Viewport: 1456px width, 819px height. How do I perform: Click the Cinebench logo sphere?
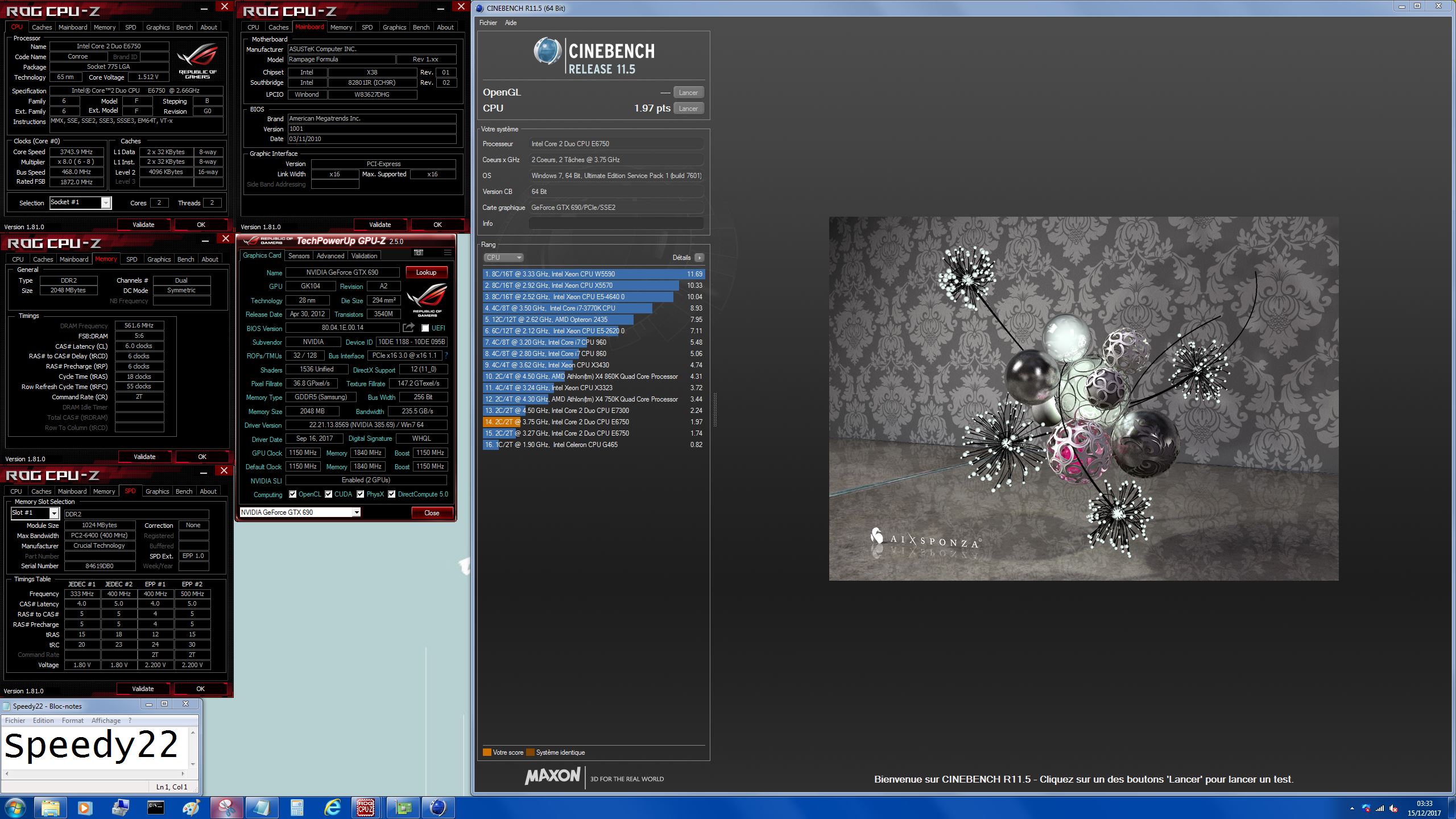[548, 51]
